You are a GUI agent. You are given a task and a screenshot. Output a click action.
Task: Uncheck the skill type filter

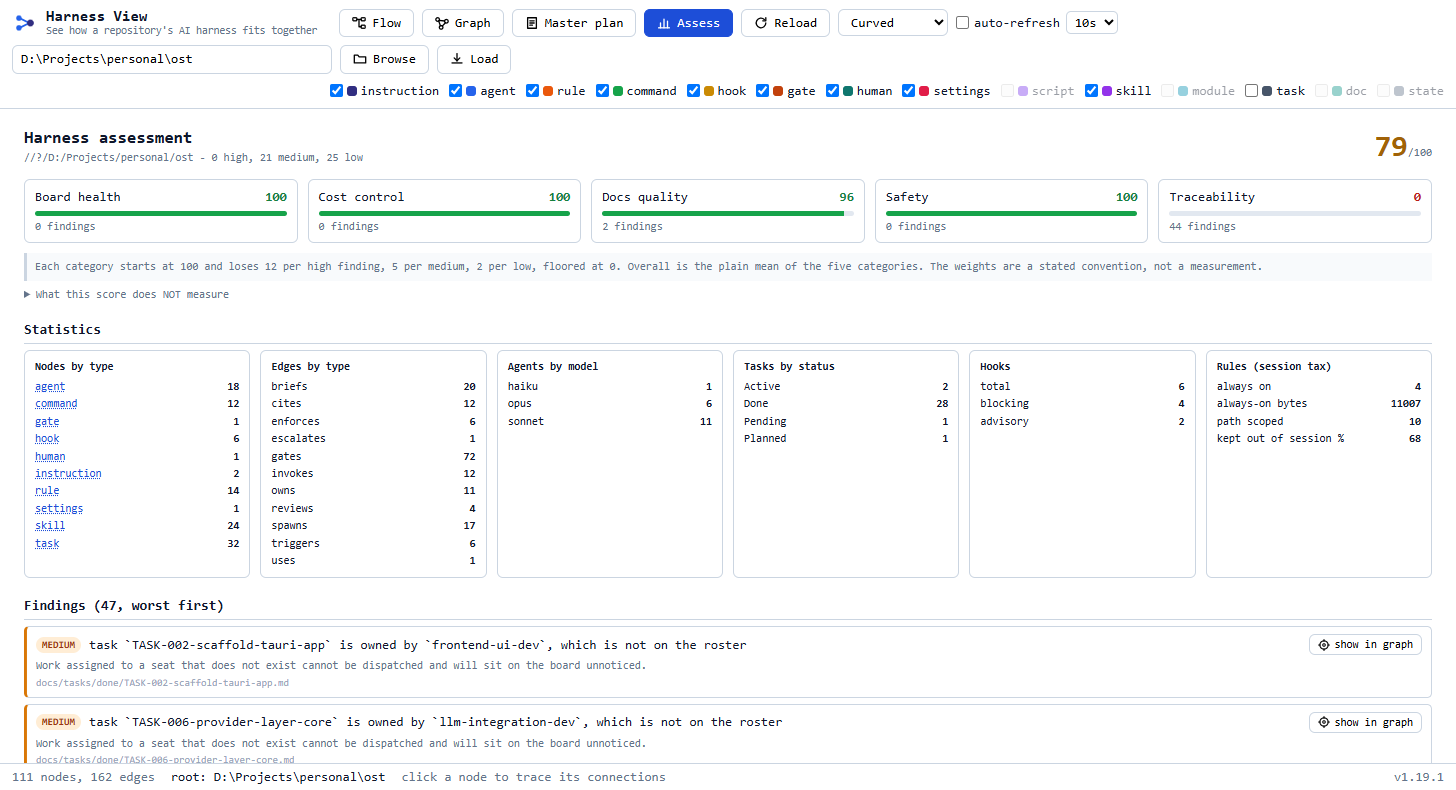(1092, 91)
